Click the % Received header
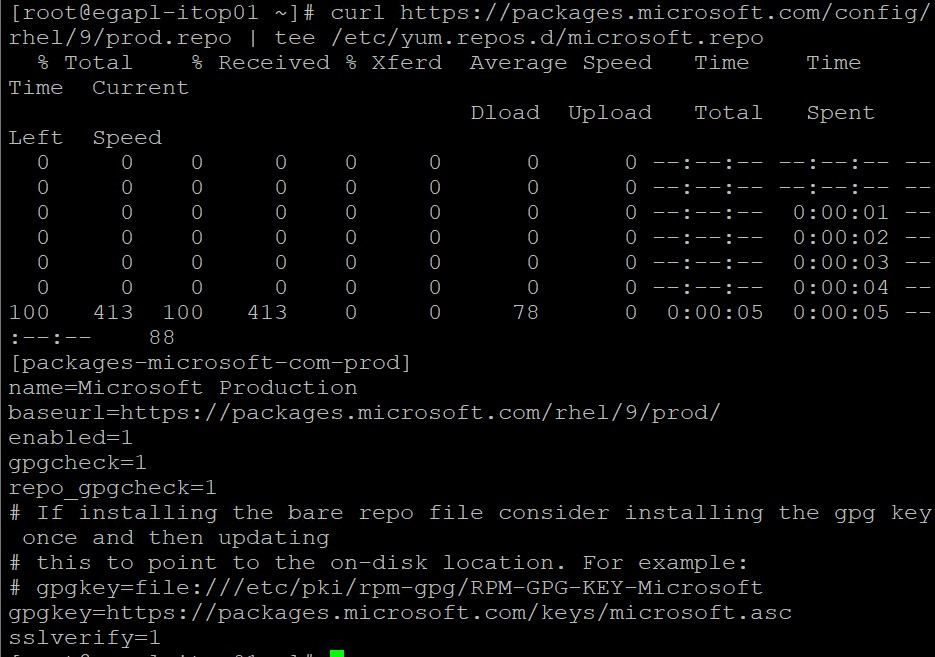The image size is (935, 657). coord(261,63)
